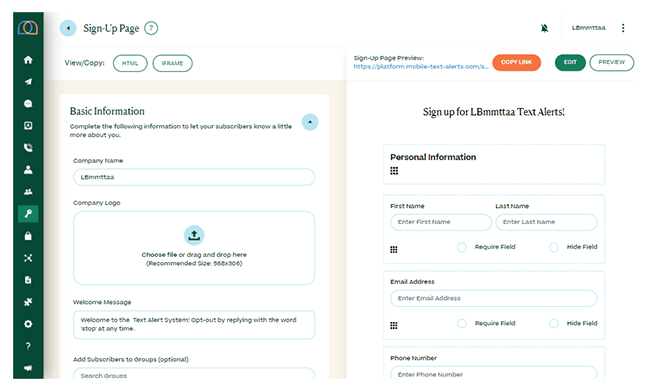Click the 'Basic Information' heading
The image size is (649, 391).
[107, 111]
